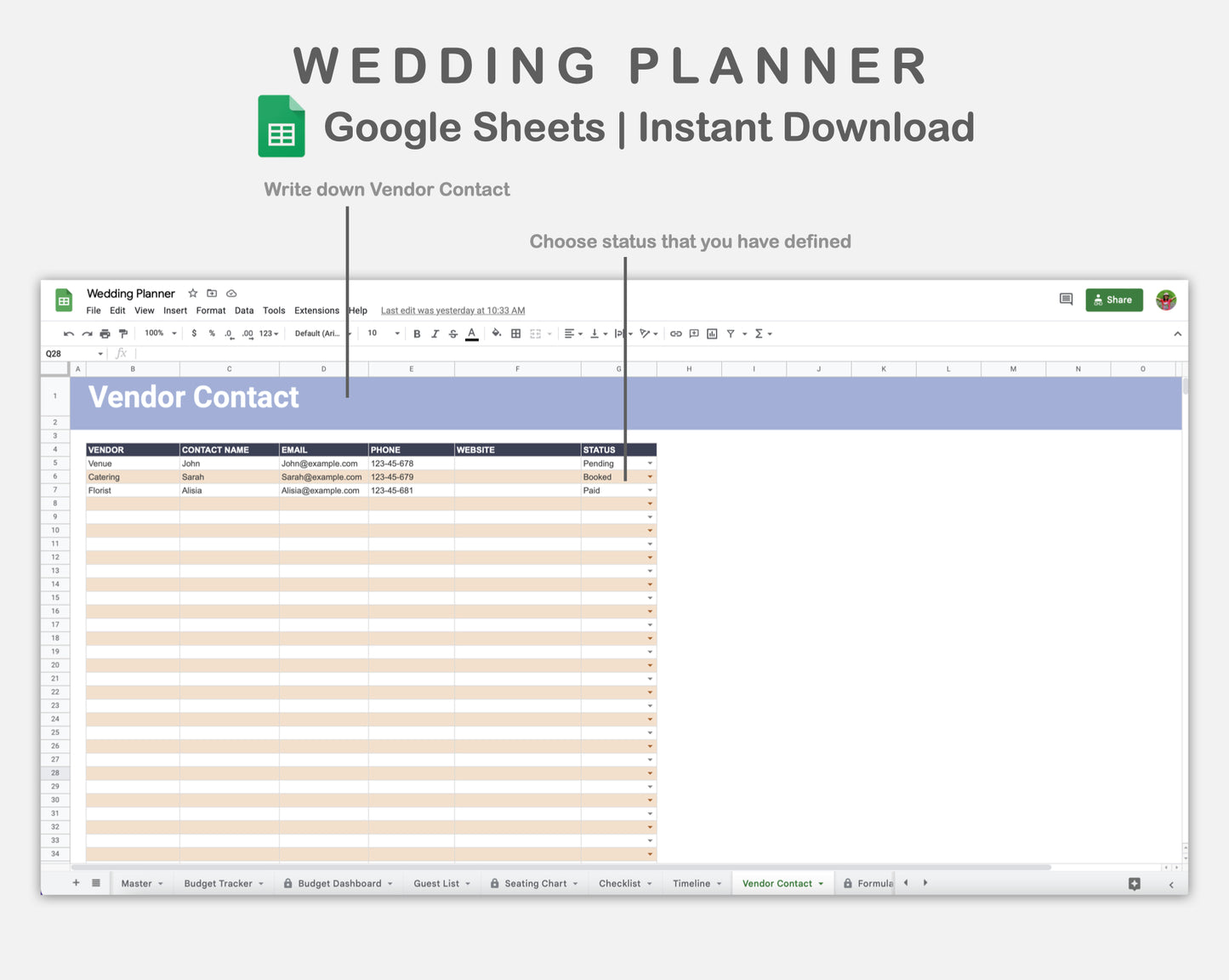Toggle italic formatting
The image size is (1229, 980).
coord(435,333)
